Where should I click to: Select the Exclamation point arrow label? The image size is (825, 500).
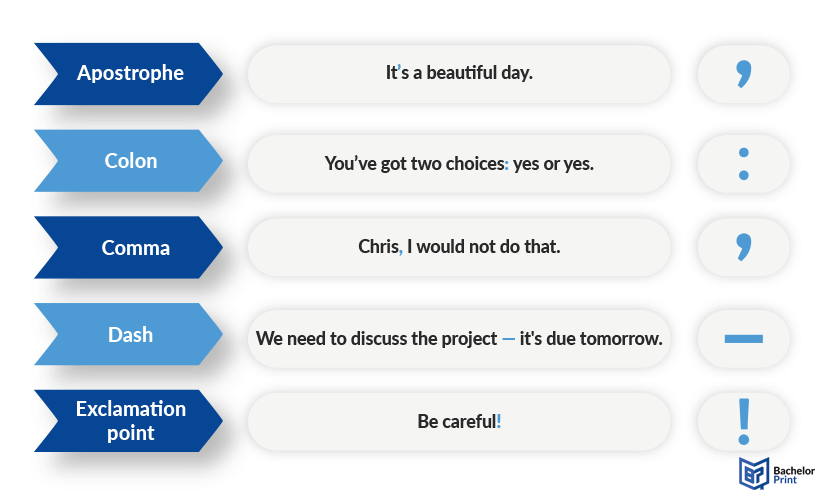[128, 421]
